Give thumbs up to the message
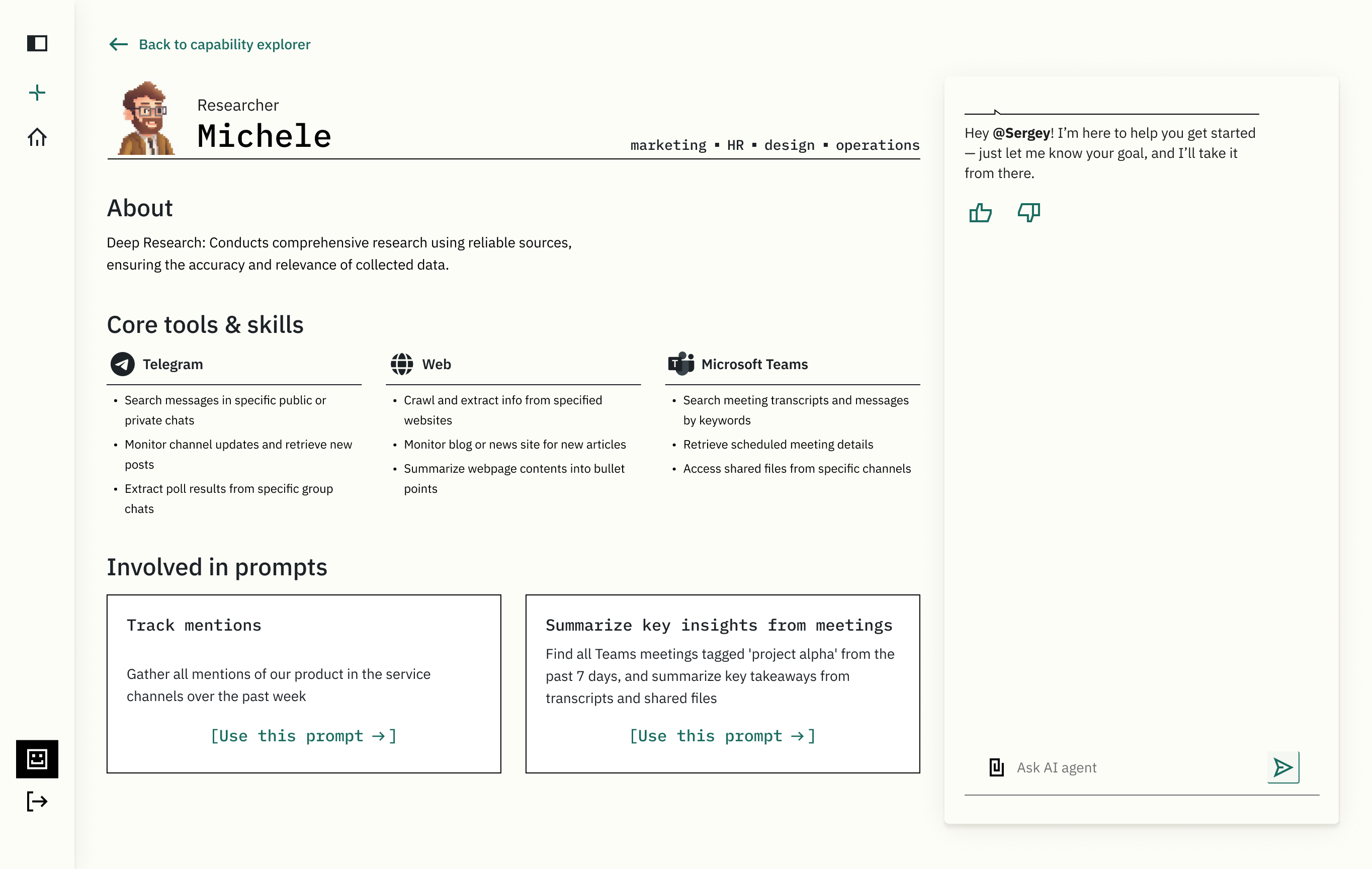 pos(980,213)
